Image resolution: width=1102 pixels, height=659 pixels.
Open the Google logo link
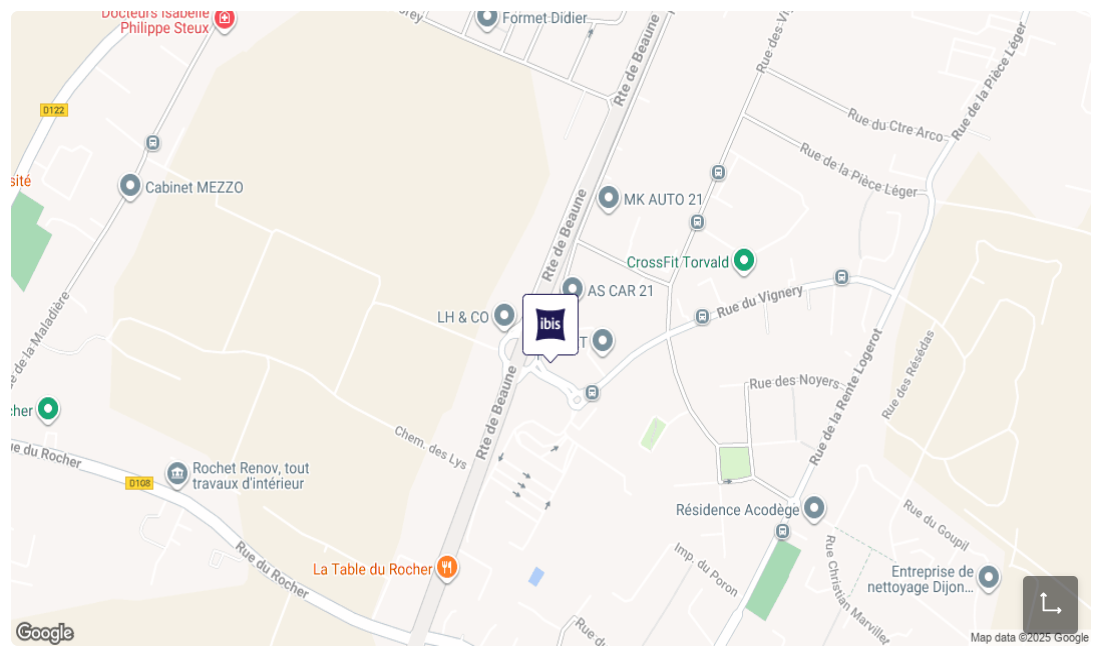[x=44, y=632]
